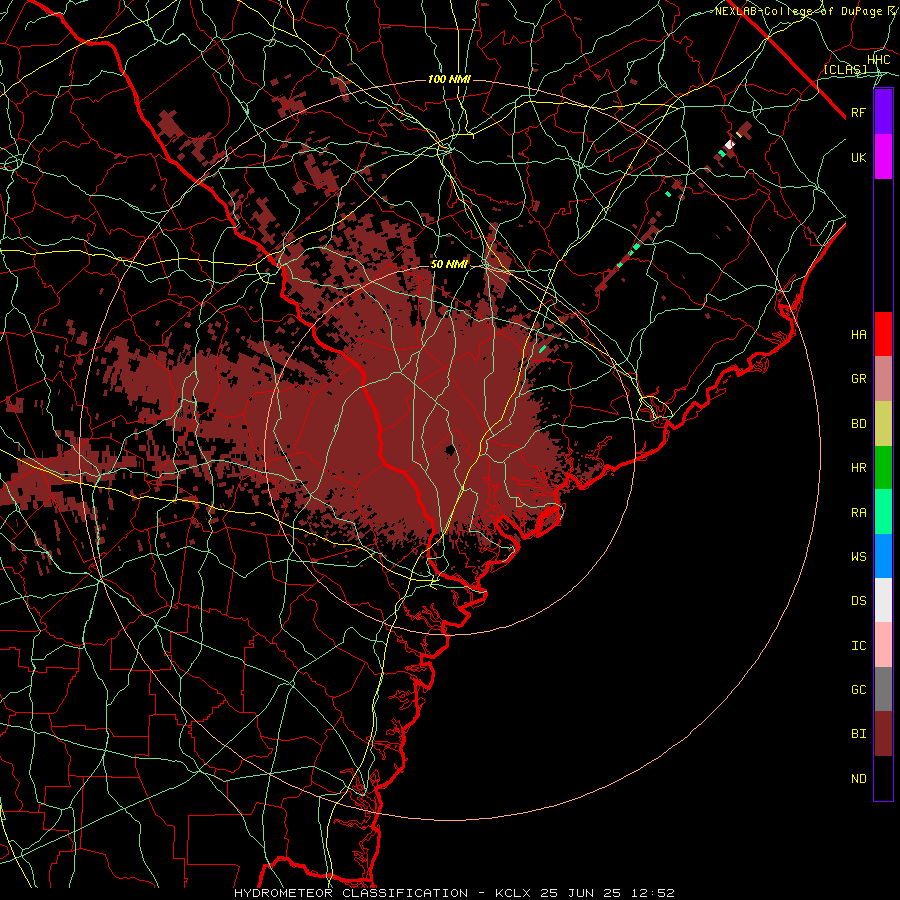This screenshot has width=900, height=900.
Task: Click the WS blue legend swatch
Action: (883, 556)
